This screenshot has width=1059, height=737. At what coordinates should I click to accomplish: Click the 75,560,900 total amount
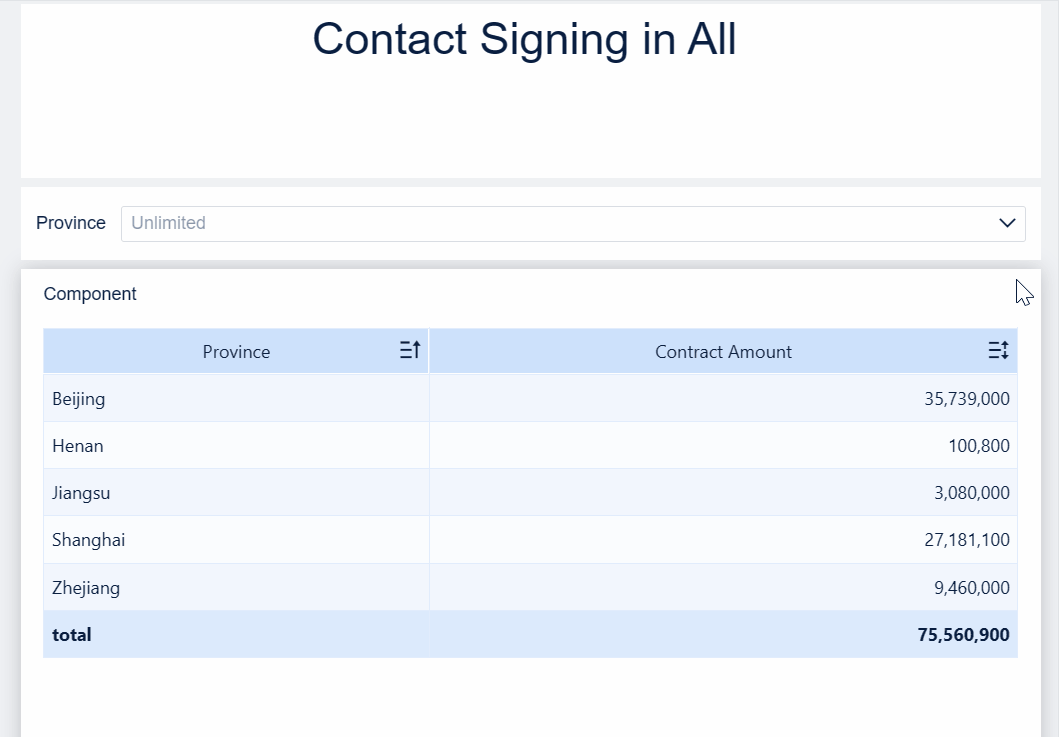tap(963, 635)
